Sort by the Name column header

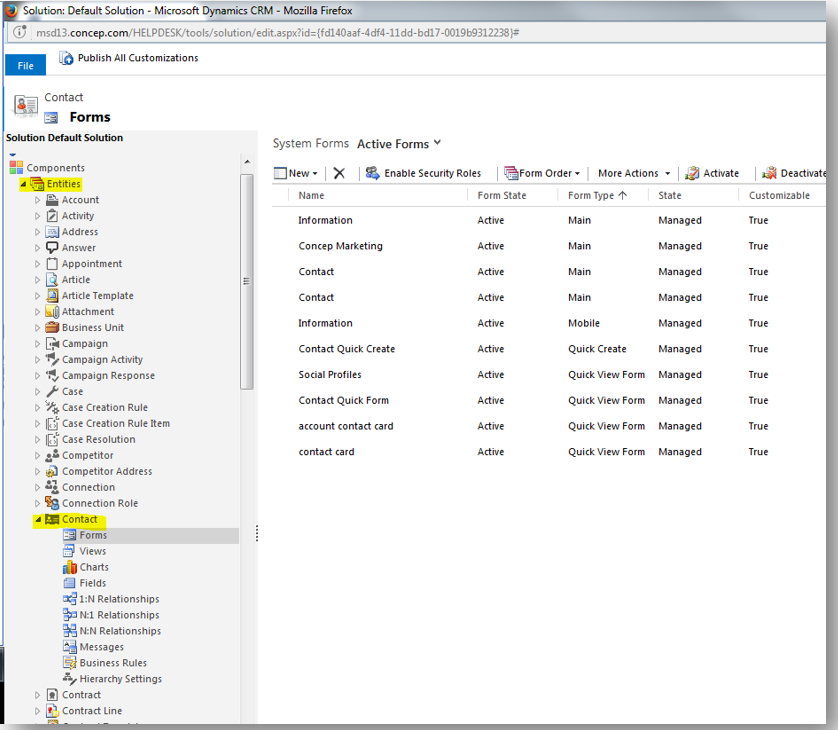coord(311,196)
